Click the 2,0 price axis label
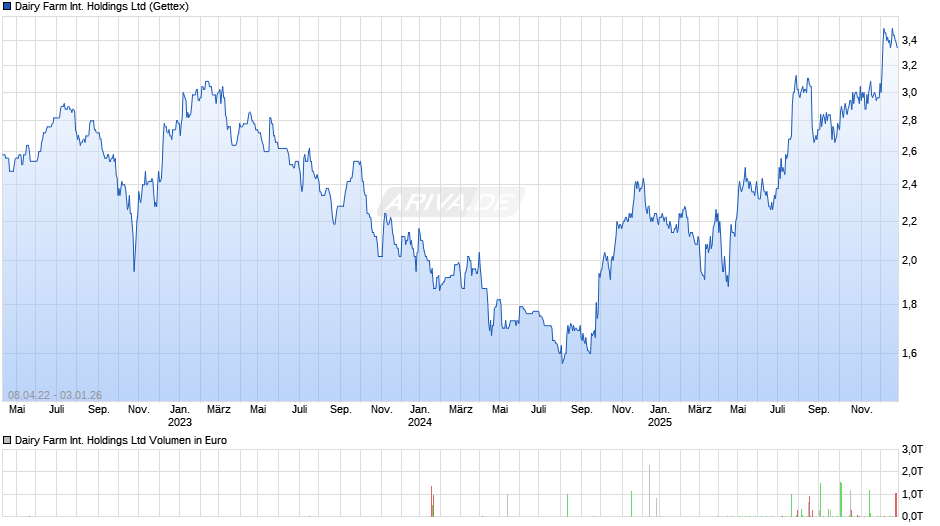 click(909, 260)
